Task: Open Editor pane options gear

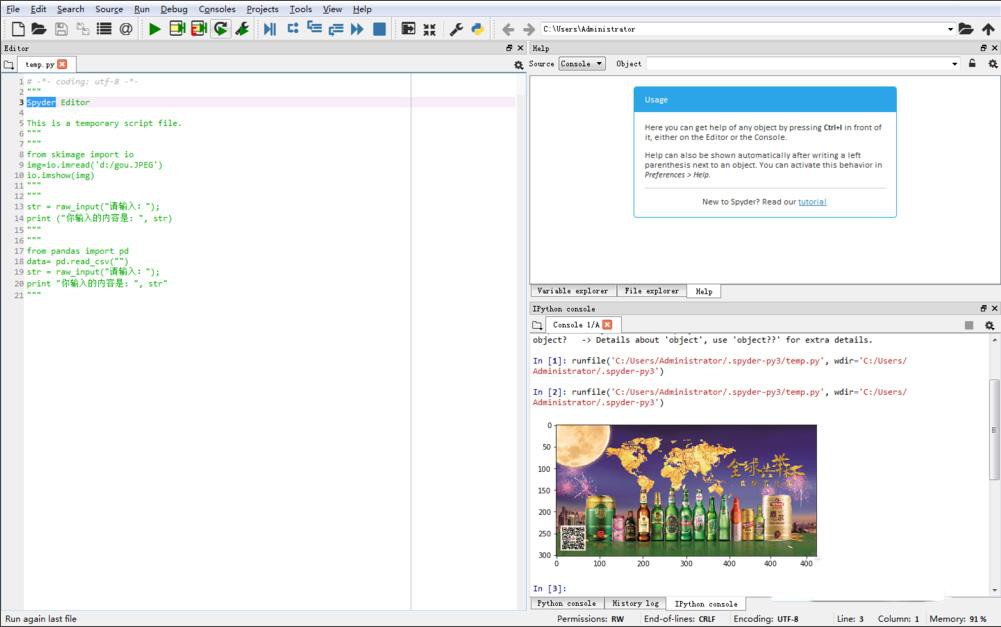Action: coord(518,64)
